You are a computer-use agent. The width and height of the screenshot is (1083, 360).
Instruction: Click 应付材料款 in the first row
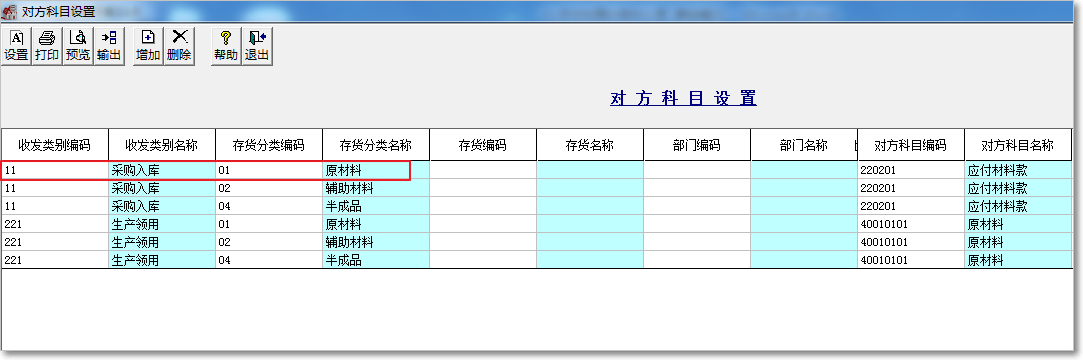(x=1017, y=170)
